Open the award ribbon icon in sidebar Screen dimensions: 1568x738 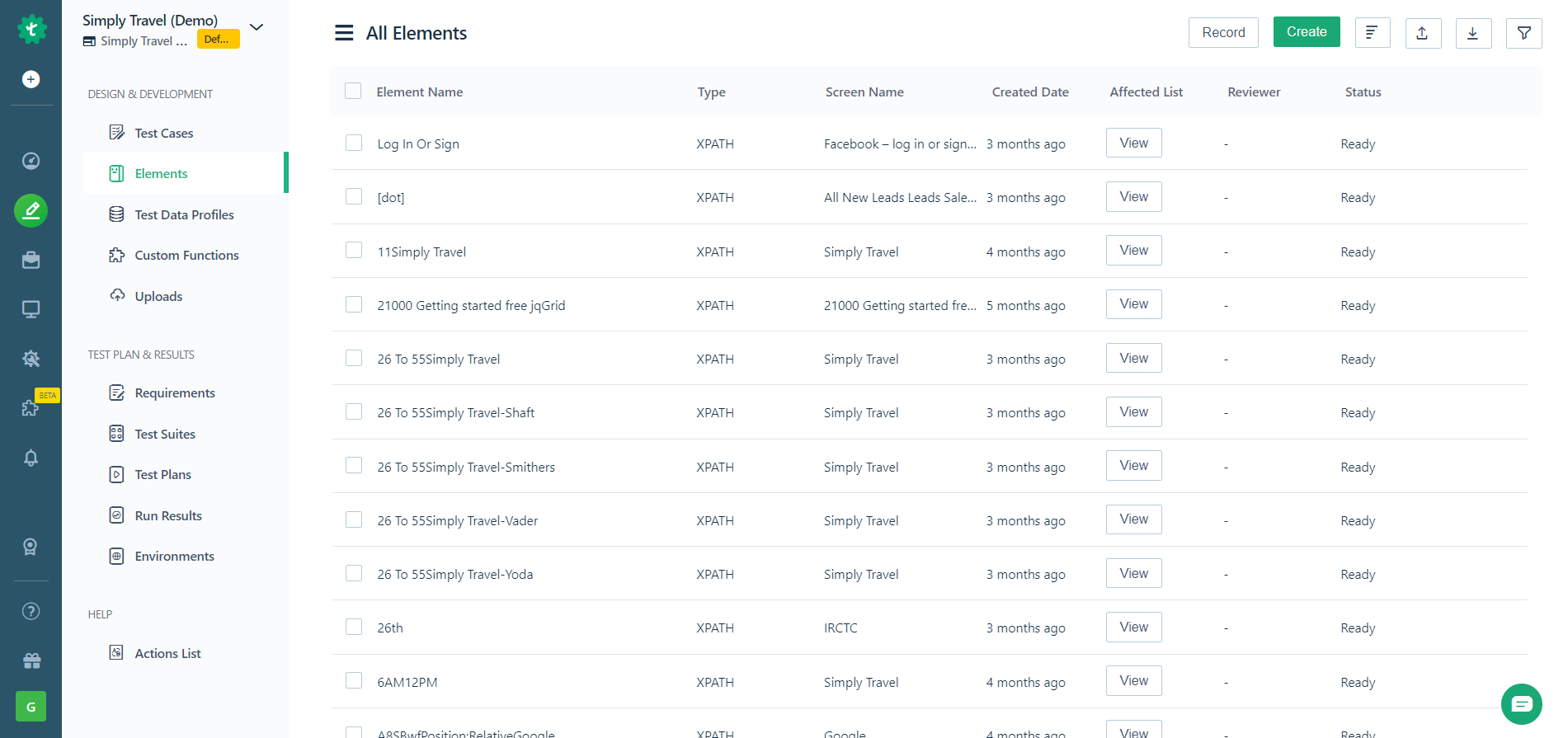(31, 547)
